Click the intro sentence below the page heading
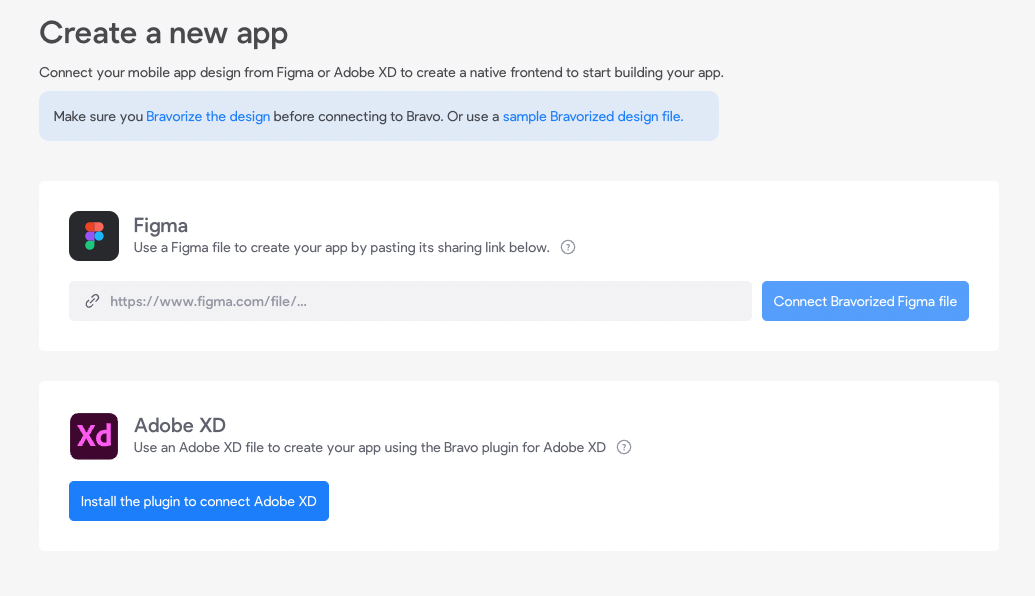Viewport: 1035px width, 596px height. click(380, 73)
